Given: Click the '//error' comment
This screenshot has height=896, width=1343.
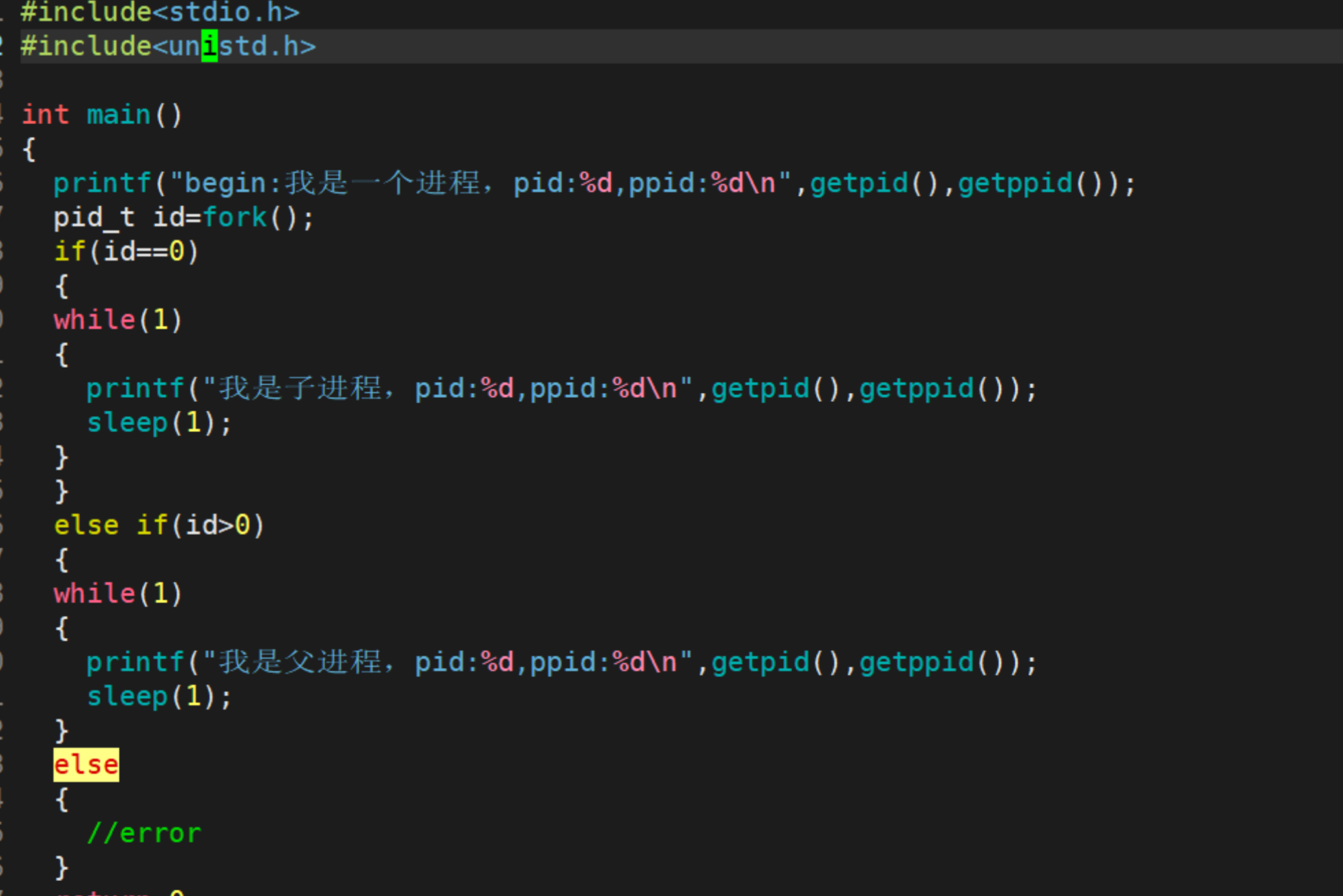Looking at the screenshot, I should (144, 833).
